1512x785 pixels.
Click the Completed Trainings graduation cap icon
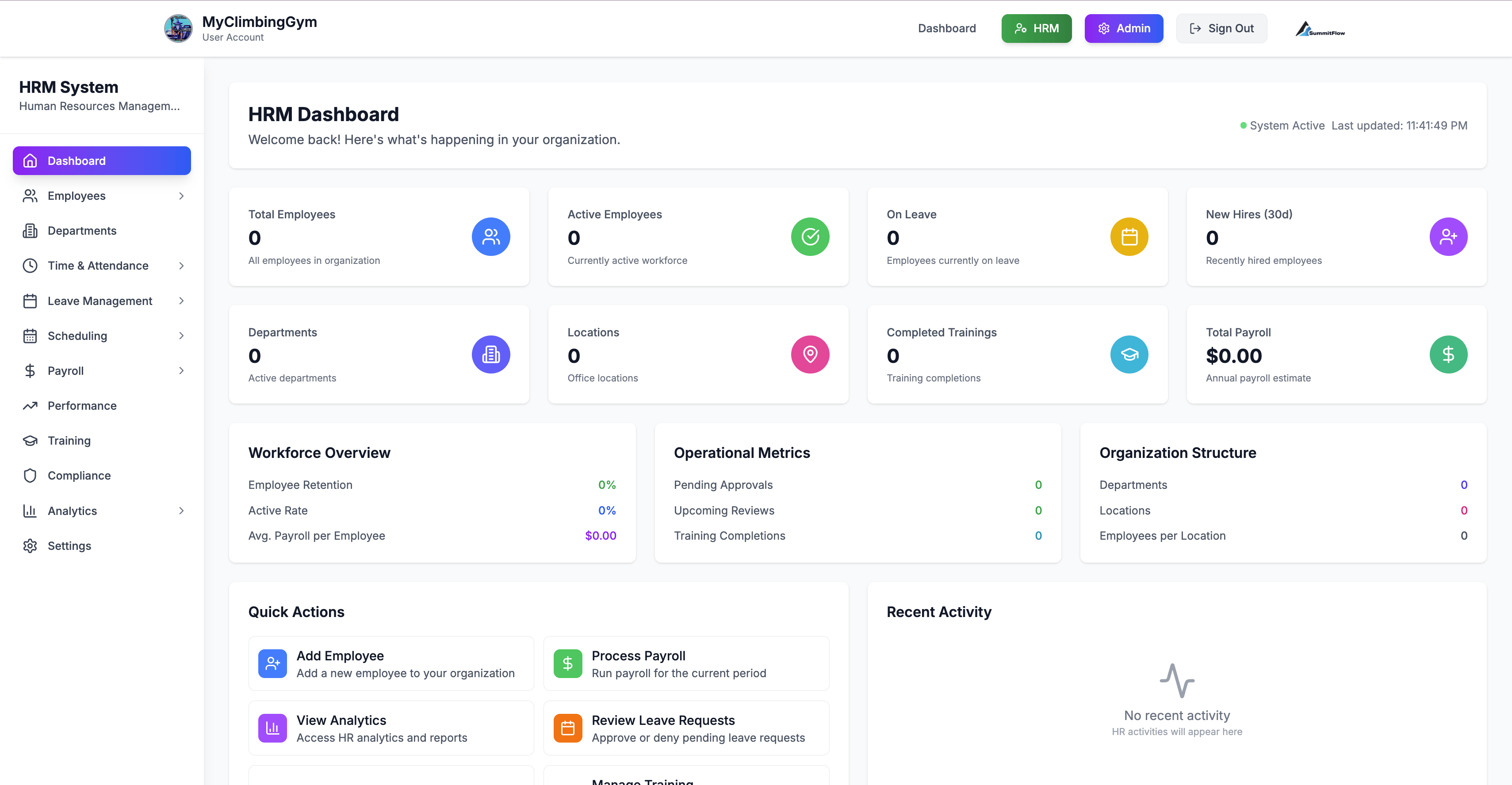point(1129,354)
